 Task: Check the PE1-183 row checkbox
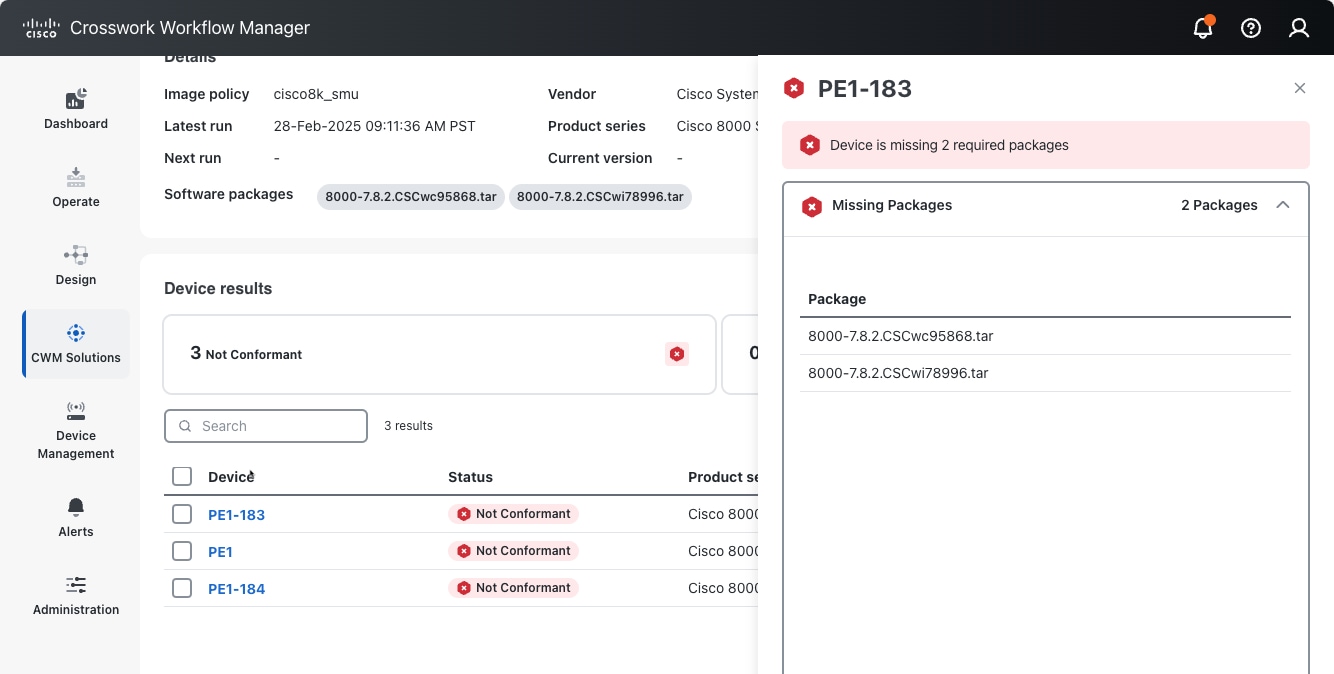pyautogui.click(x=182, y=514)
